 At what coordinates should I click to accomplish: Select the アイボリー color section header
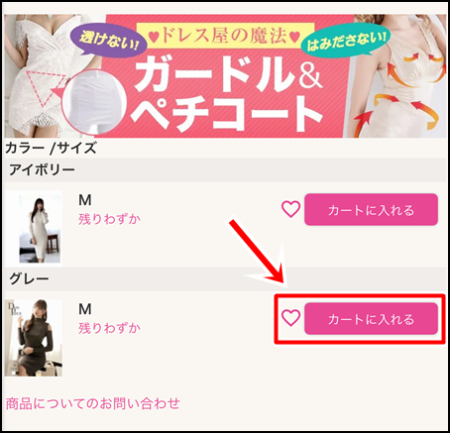[225, 170]
